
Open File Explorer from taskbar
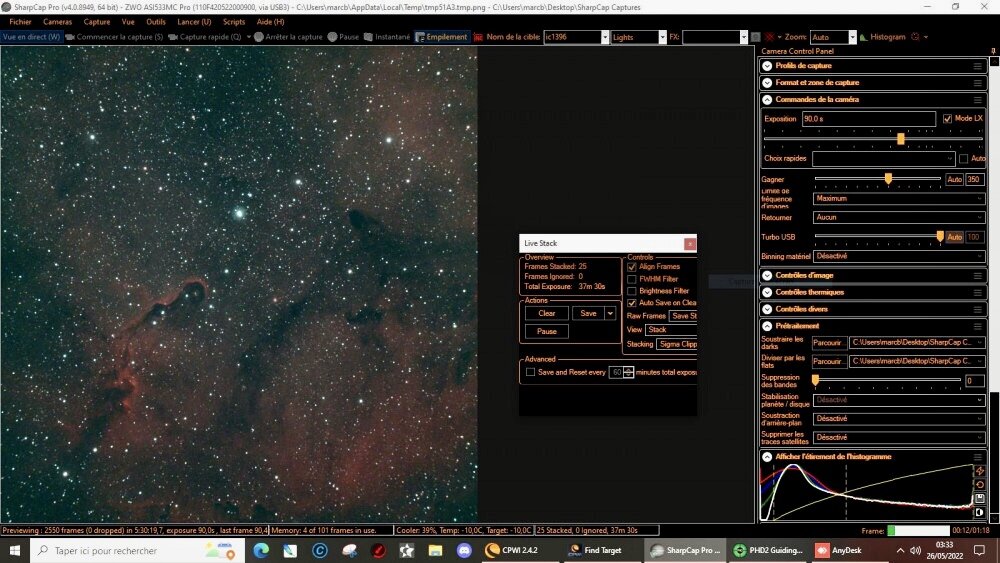click(x=435, y=550)
